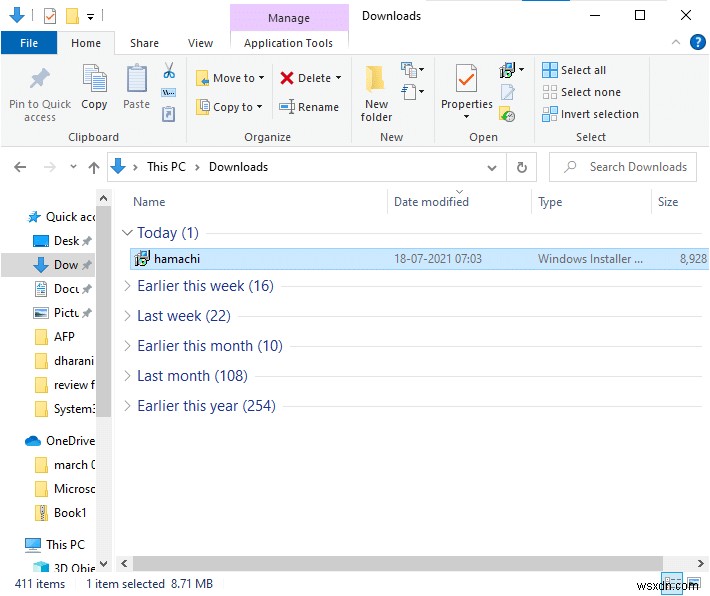
Task: Go up one folder level with up arrow
Action: 94,168
